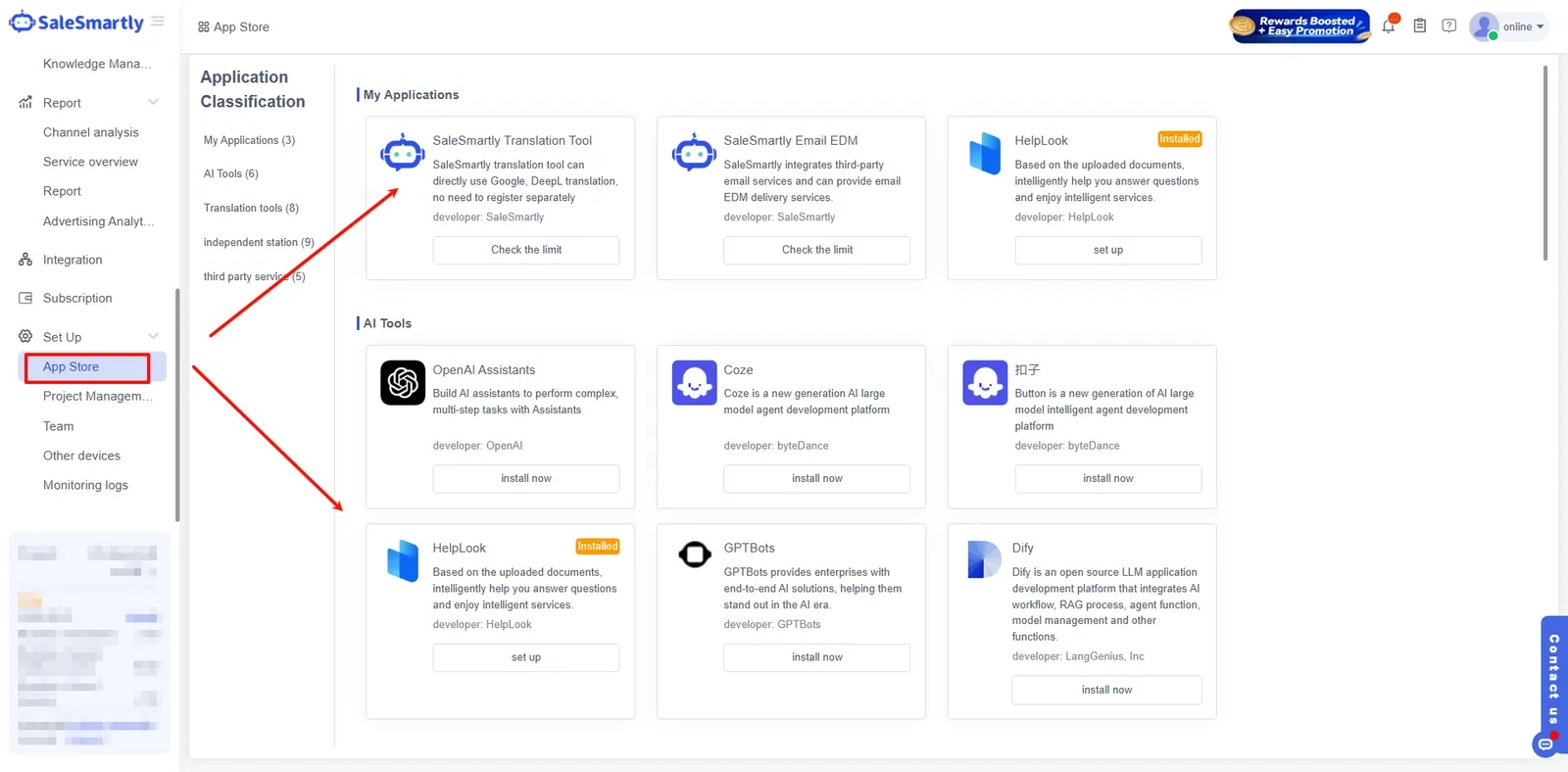Filter by third party service (5)
Screen dimensions: 1568x772
point(254,276)
